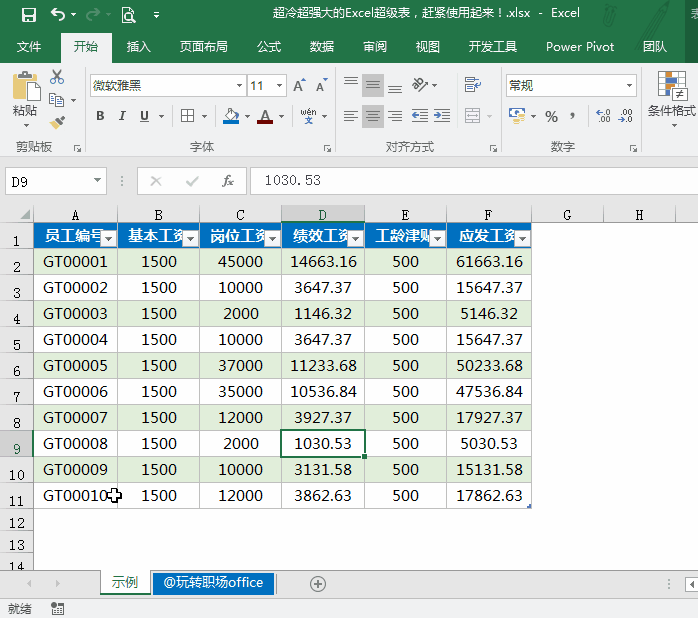Open Conditional Formatting menu
Viewport: 698px width, 618px height.
pos(672,99)
